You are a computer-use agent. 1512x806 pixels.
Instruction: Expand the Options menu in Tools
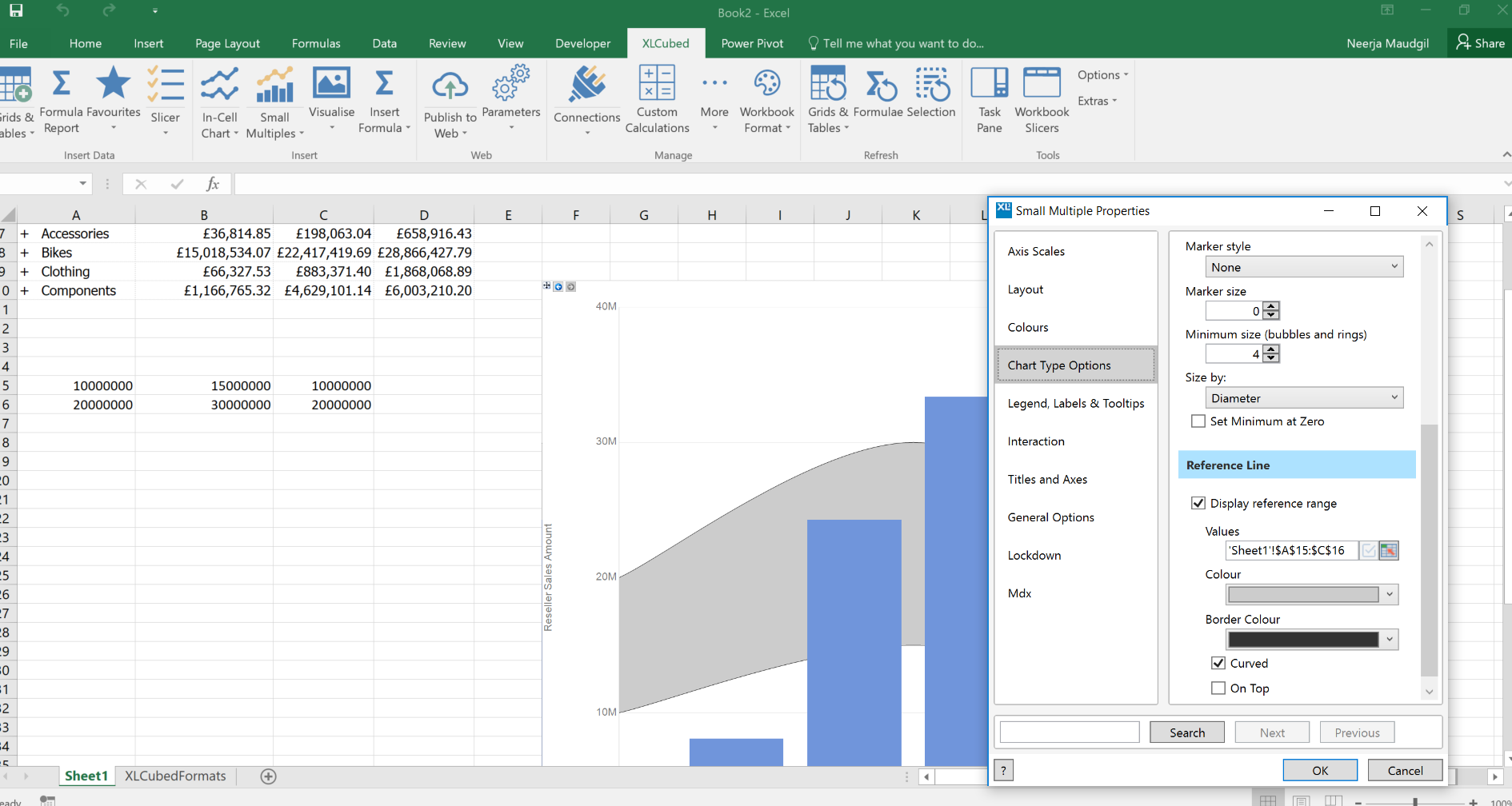click(x=1102, y=75)
